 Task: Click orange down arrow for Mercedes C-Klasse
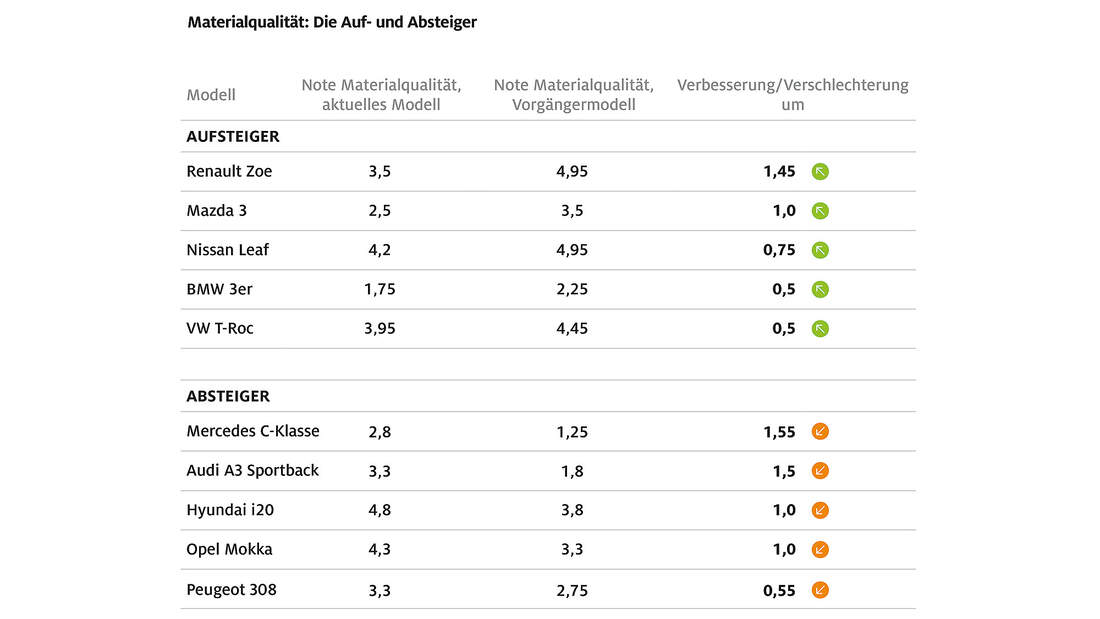point(820,431)
